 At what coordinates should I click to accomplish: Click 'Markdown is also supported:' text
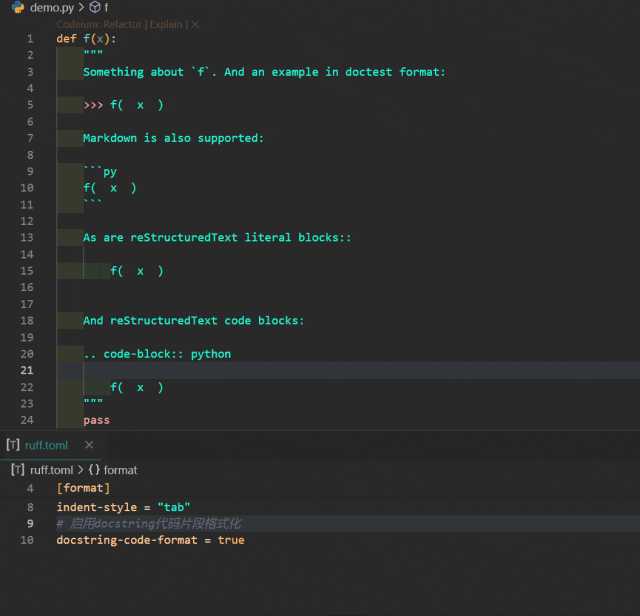click(x=173, y=138)
